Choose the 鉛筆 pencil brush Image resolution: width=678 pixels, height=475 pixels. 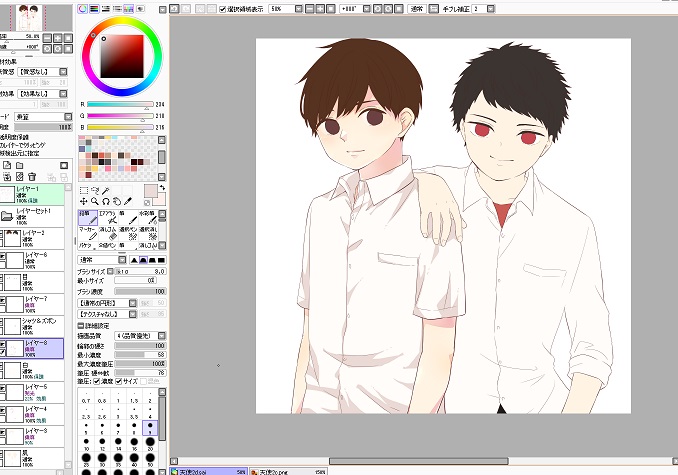tap(88, 217)
